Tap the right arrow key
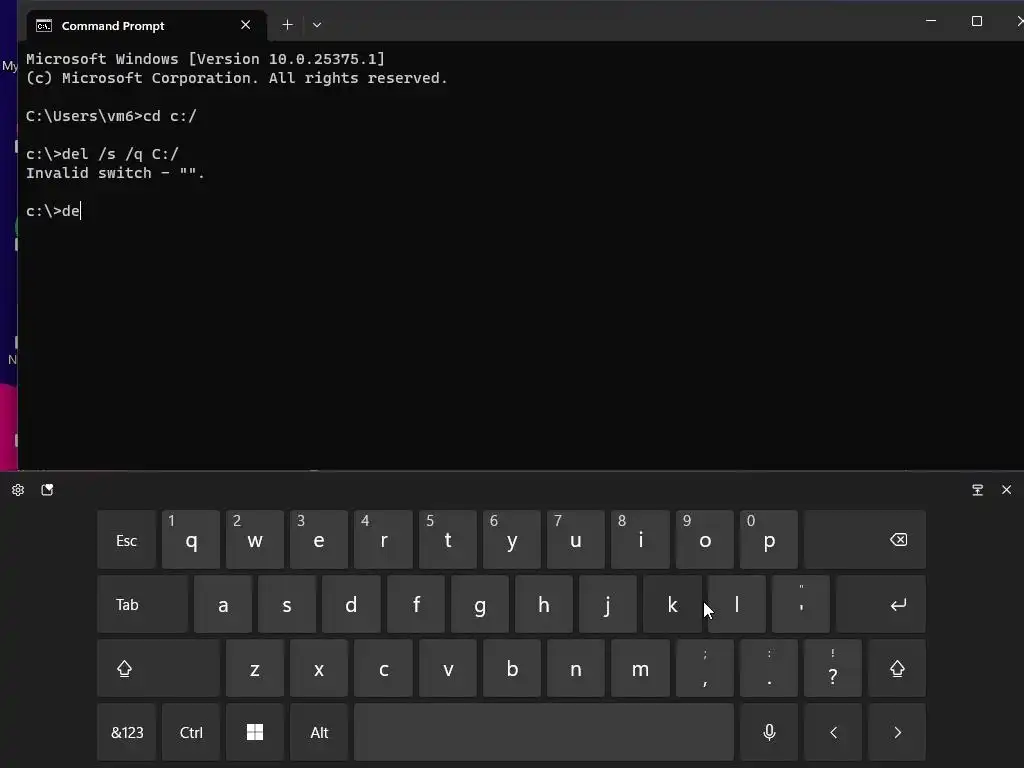This screenshot has height=768, width=1024. point(897,732)
